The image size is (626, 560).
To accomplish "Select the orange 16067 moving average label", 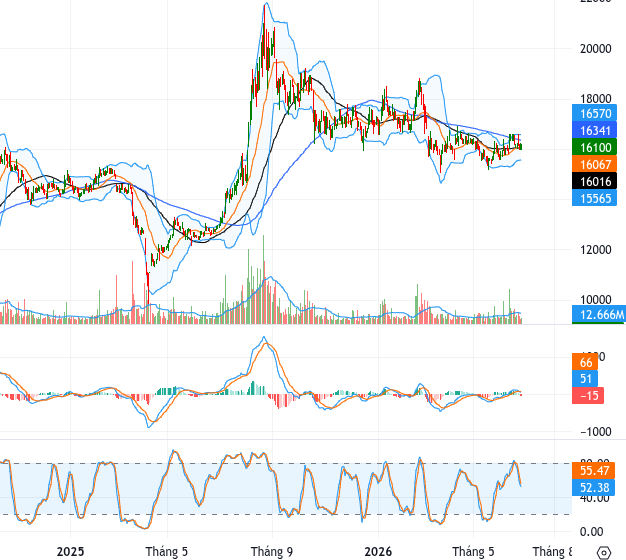I will click(594, 164).
